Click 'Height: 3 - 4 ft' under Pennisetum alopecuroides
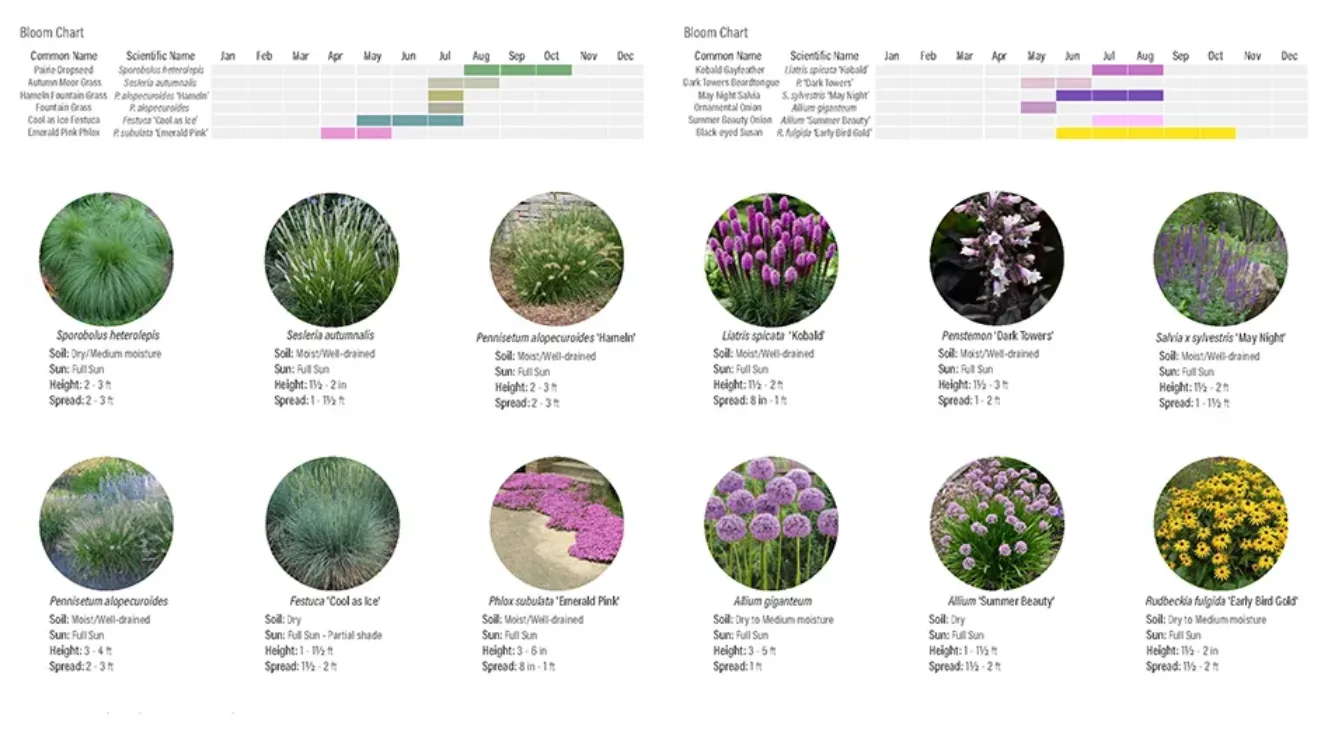The width and height of the screenshot is (1328, 736). pyautogui.click(x=81, y=651)
